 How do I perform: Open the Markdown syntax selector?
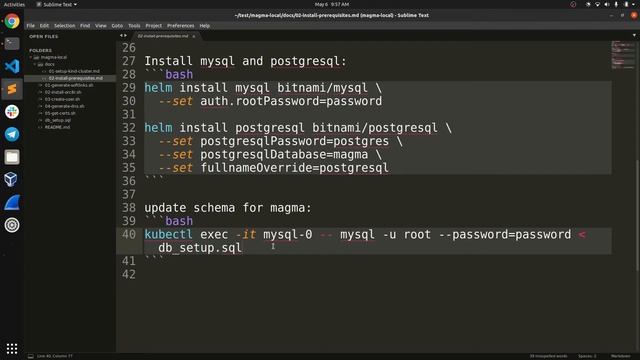620,356
